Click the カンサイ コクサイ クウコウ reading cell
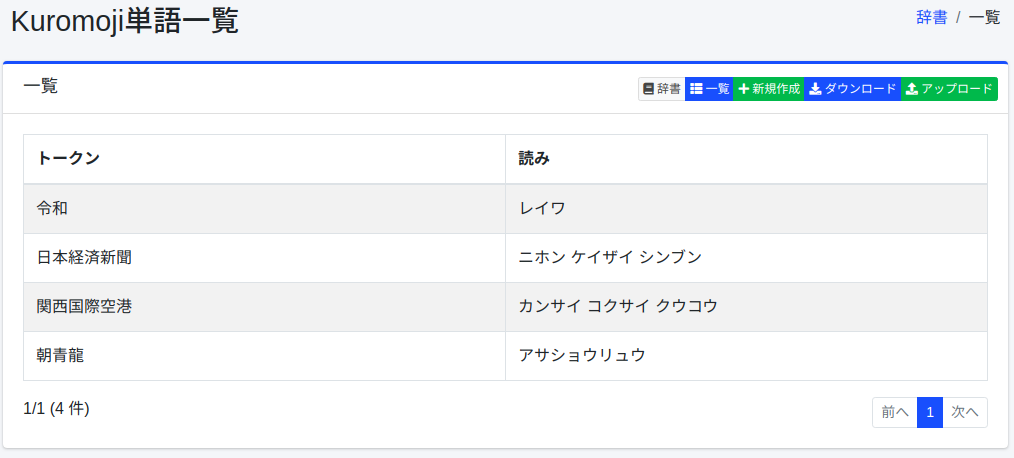1014x458 pixels. click(618, 306)
